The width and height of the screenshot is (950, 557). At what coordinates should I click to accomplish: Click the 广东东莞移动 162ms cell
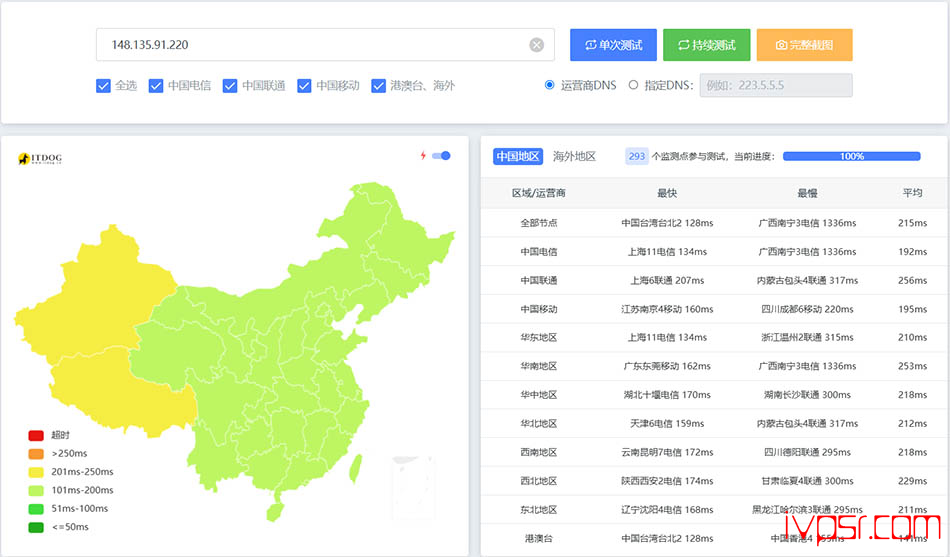667,366
